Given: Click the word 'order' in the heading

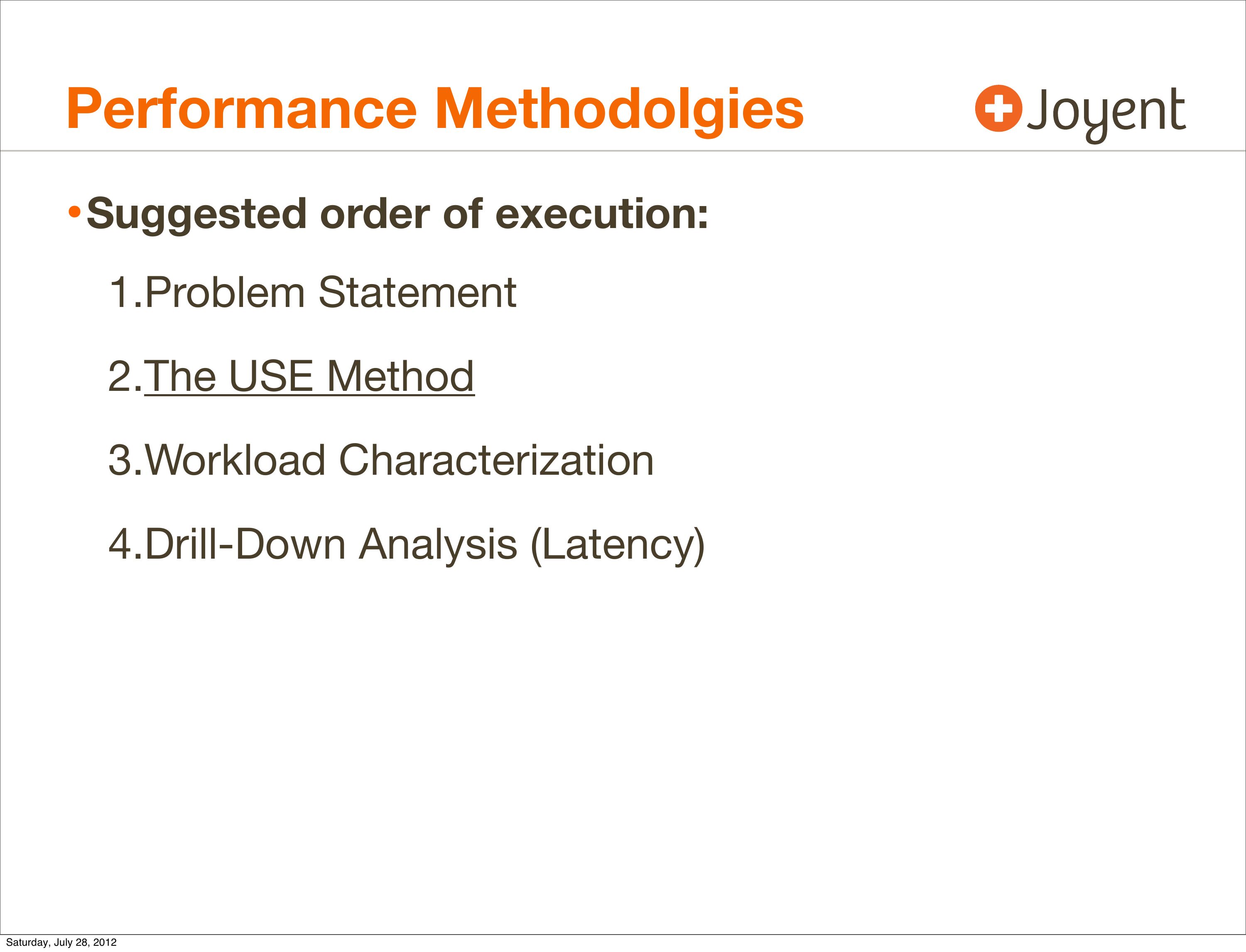Looking at the screenshot, I should 375,215.
